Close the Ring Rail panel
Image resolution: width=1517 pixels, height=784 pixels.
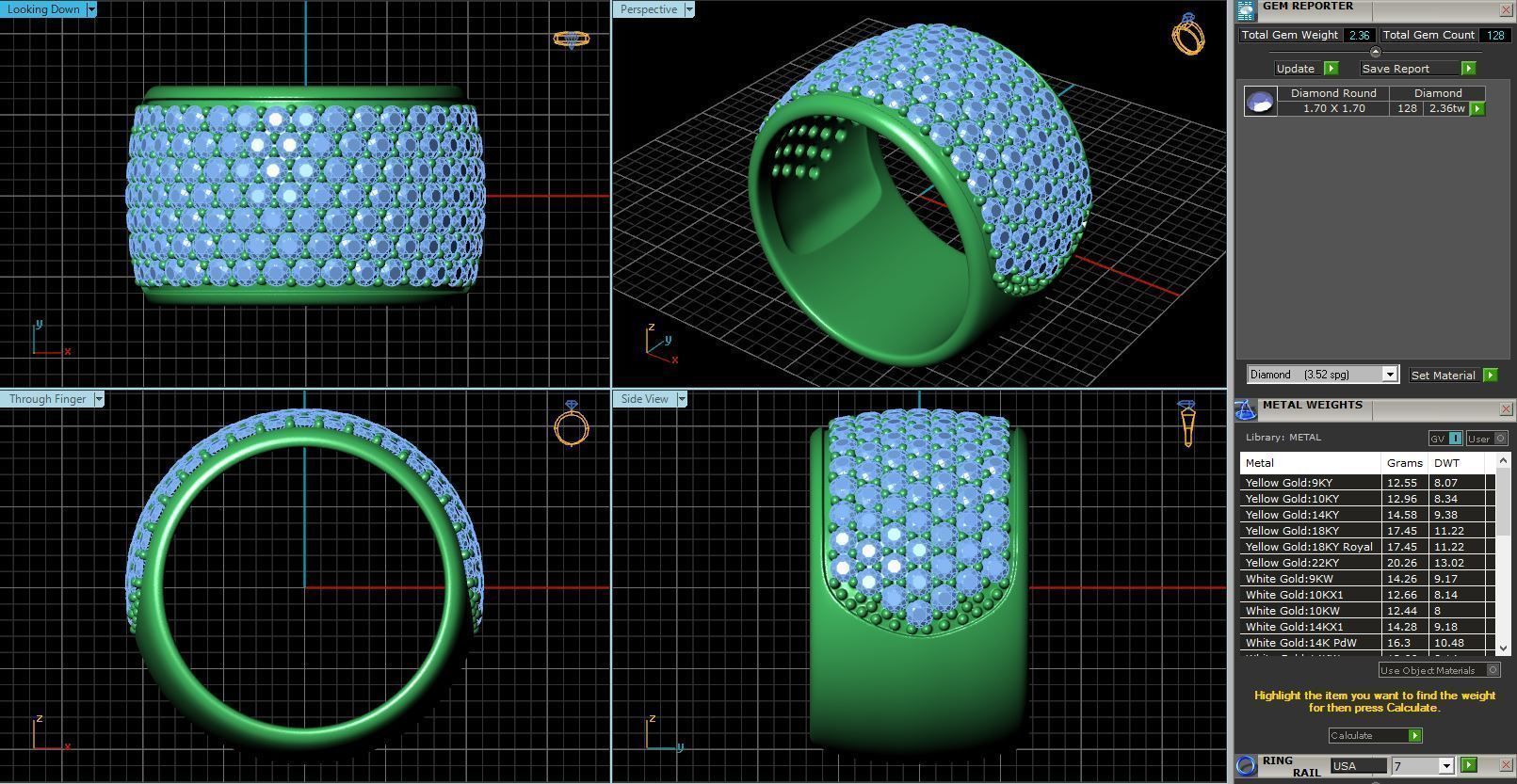1505,765
